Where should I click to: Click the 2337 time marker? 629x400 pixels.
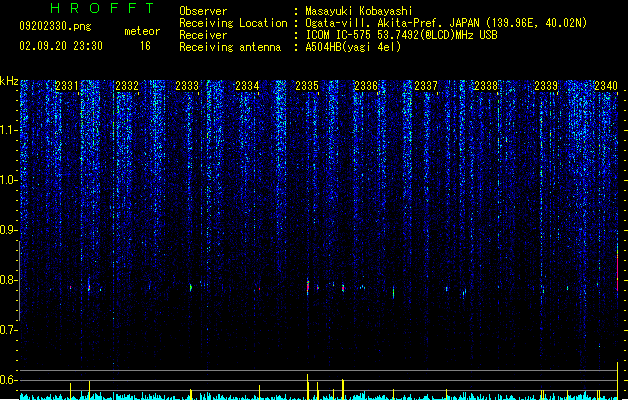(426, 86)
